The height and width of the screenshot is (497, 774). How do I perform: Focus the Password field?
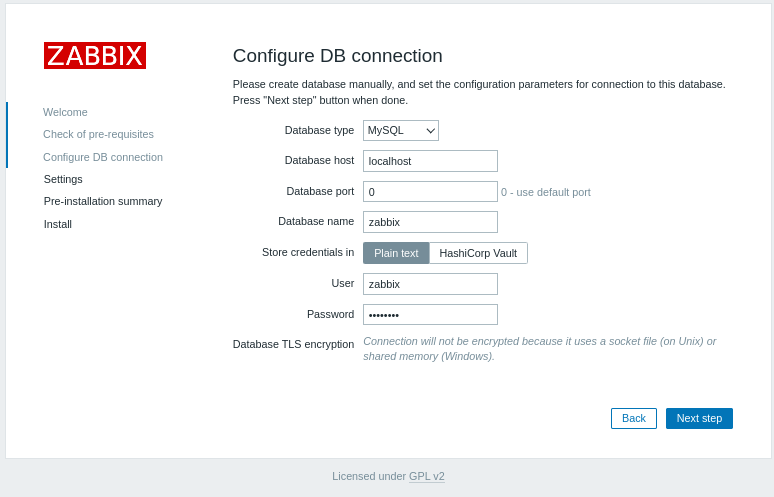click(430, 315)
